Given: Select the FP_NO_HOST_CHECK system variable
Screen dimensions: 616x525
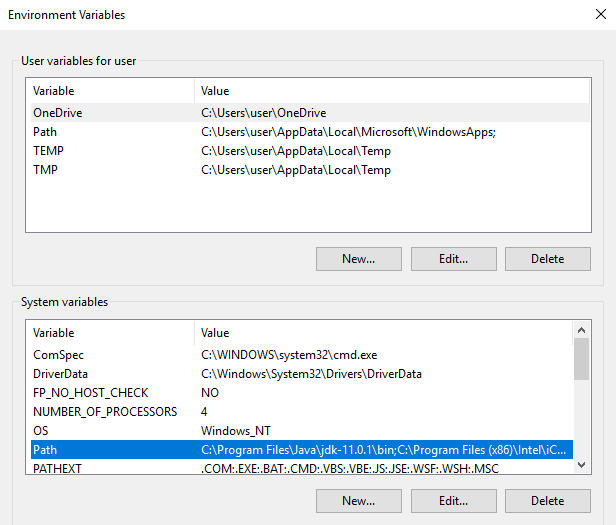Looking at the screenshot, I should coord(302,393).
